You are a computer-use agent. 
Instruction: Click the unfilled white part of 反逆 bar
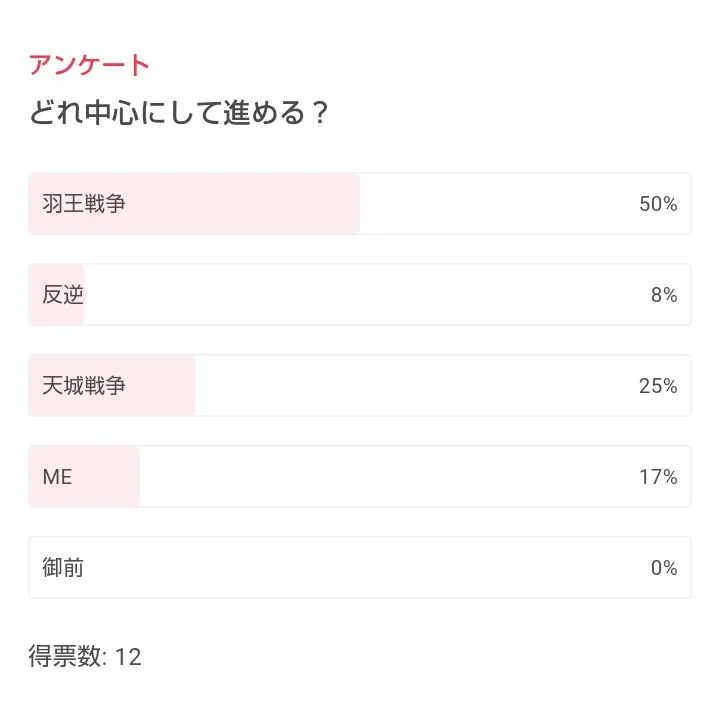point(360,295)
